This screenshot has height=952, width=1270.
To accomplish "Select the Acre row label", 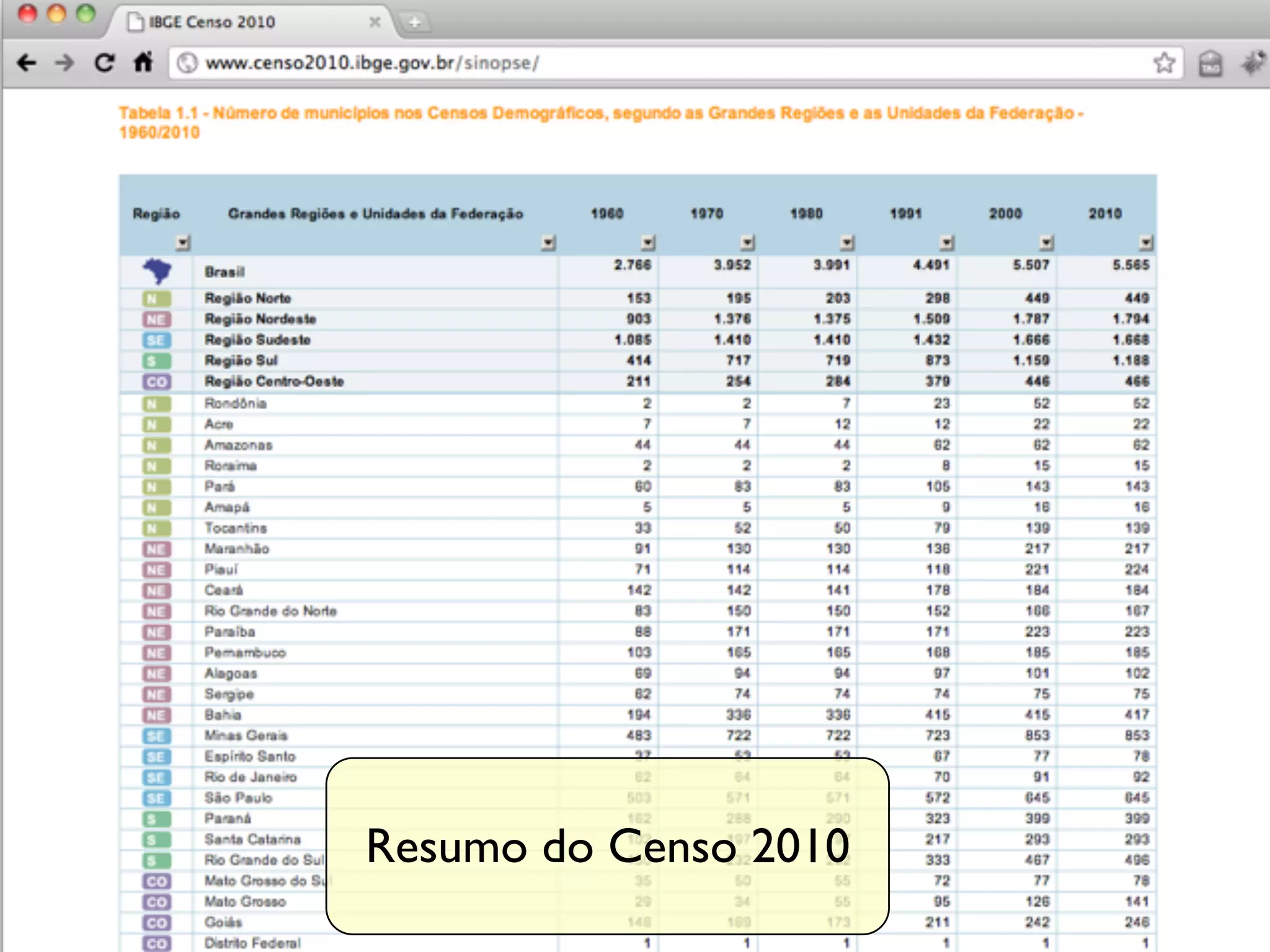I will [x=219, y=425].
